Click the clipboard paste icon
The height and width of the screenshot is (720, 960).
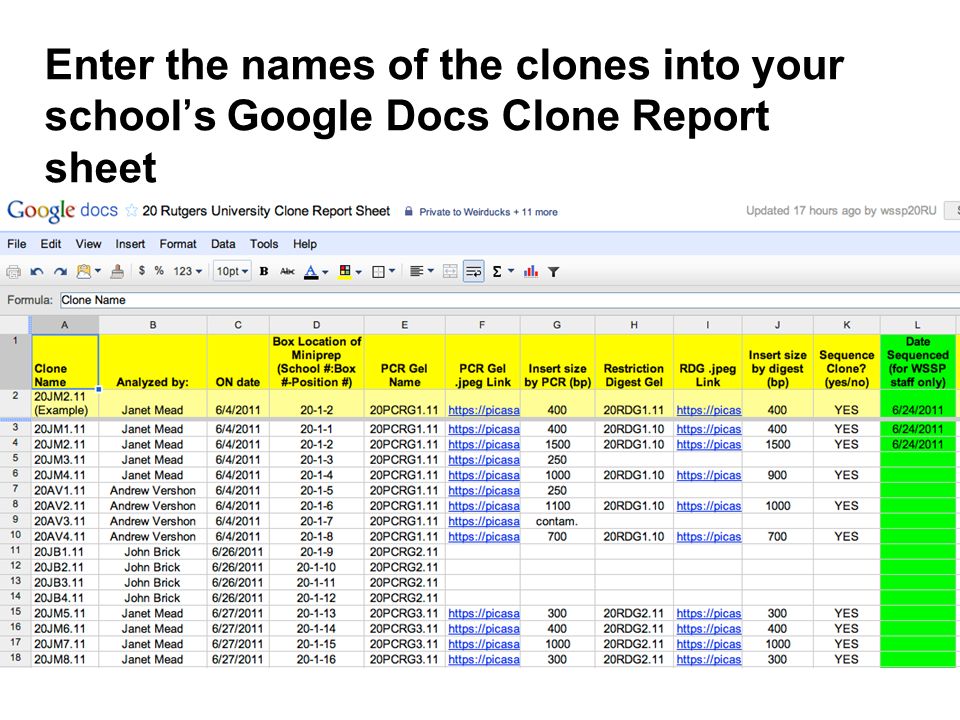[x=83, y=271]
